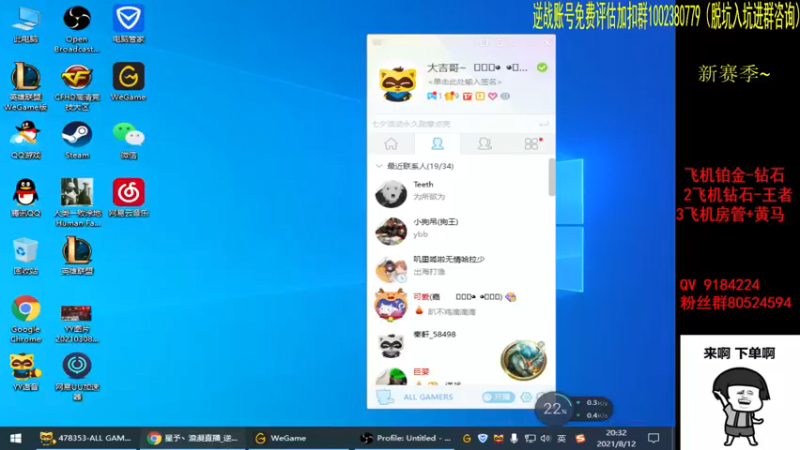This screenshot has width=800, height=450.
Task: Toggle the 开播 switch in YY bottom bar
Action: [x=498, y=397]
